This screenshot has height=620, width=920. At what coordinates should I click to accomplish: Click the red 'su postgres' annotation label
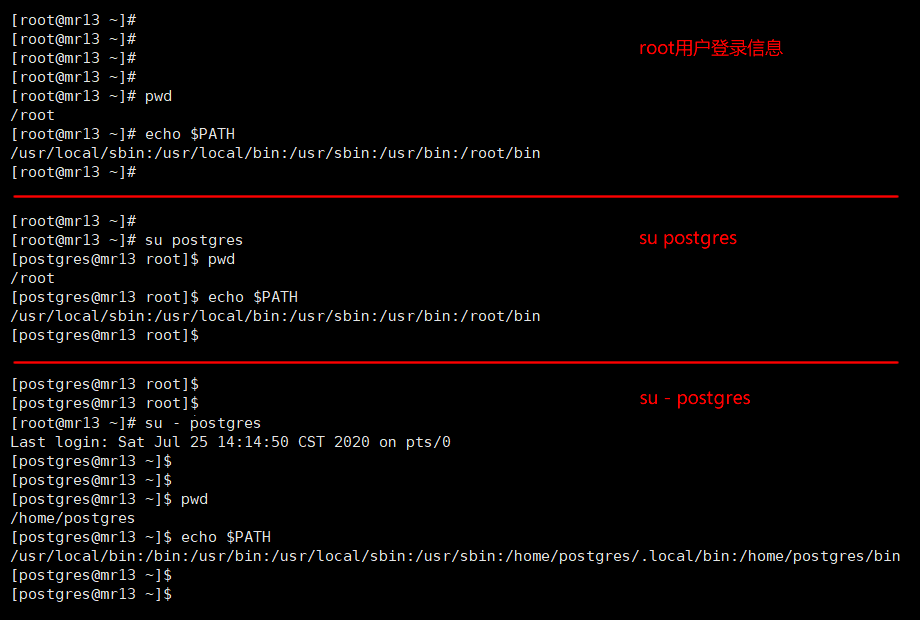pos(688,238)
